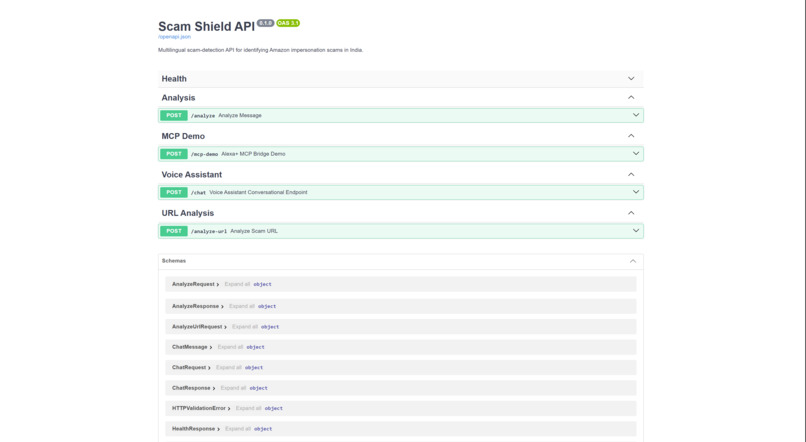Collapse the Voice Assistant section chevron
Viewport: 806px width, 442px height.
[x=631, y=174]
